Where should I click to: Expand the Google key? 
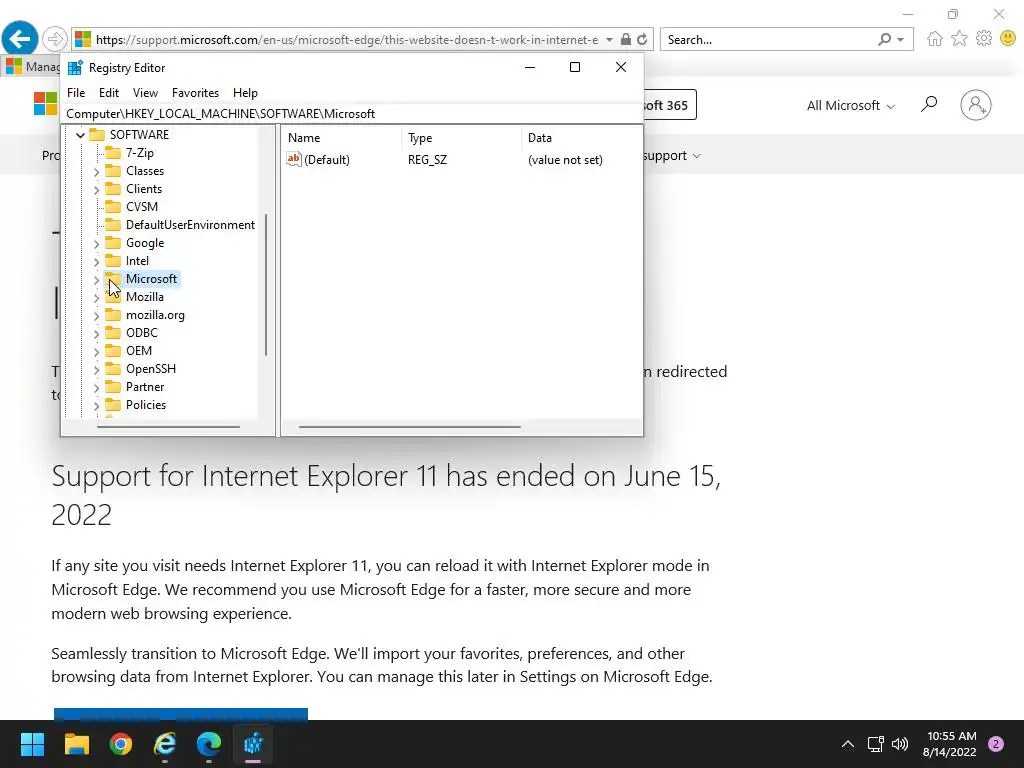coord(97,244)
